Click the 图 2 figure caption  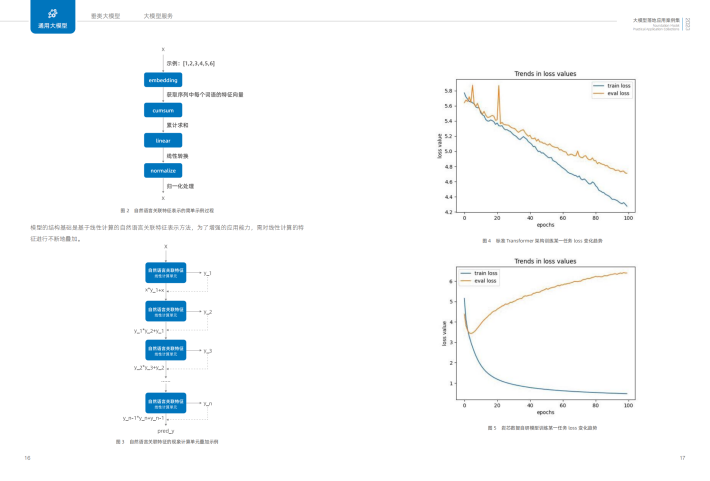(x=167, y=211)
